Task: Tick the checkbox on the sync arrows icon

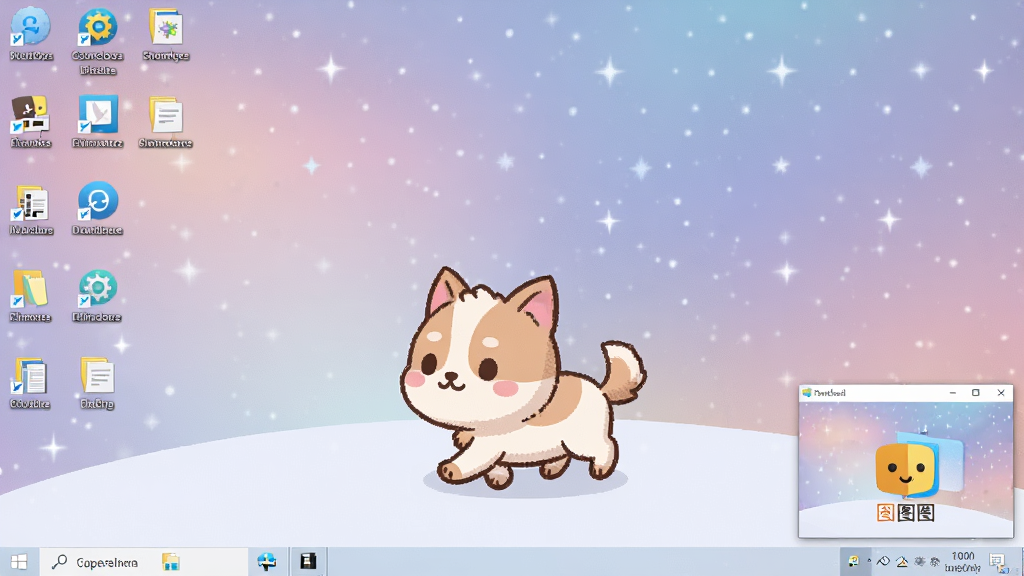Action: point(84,214)
